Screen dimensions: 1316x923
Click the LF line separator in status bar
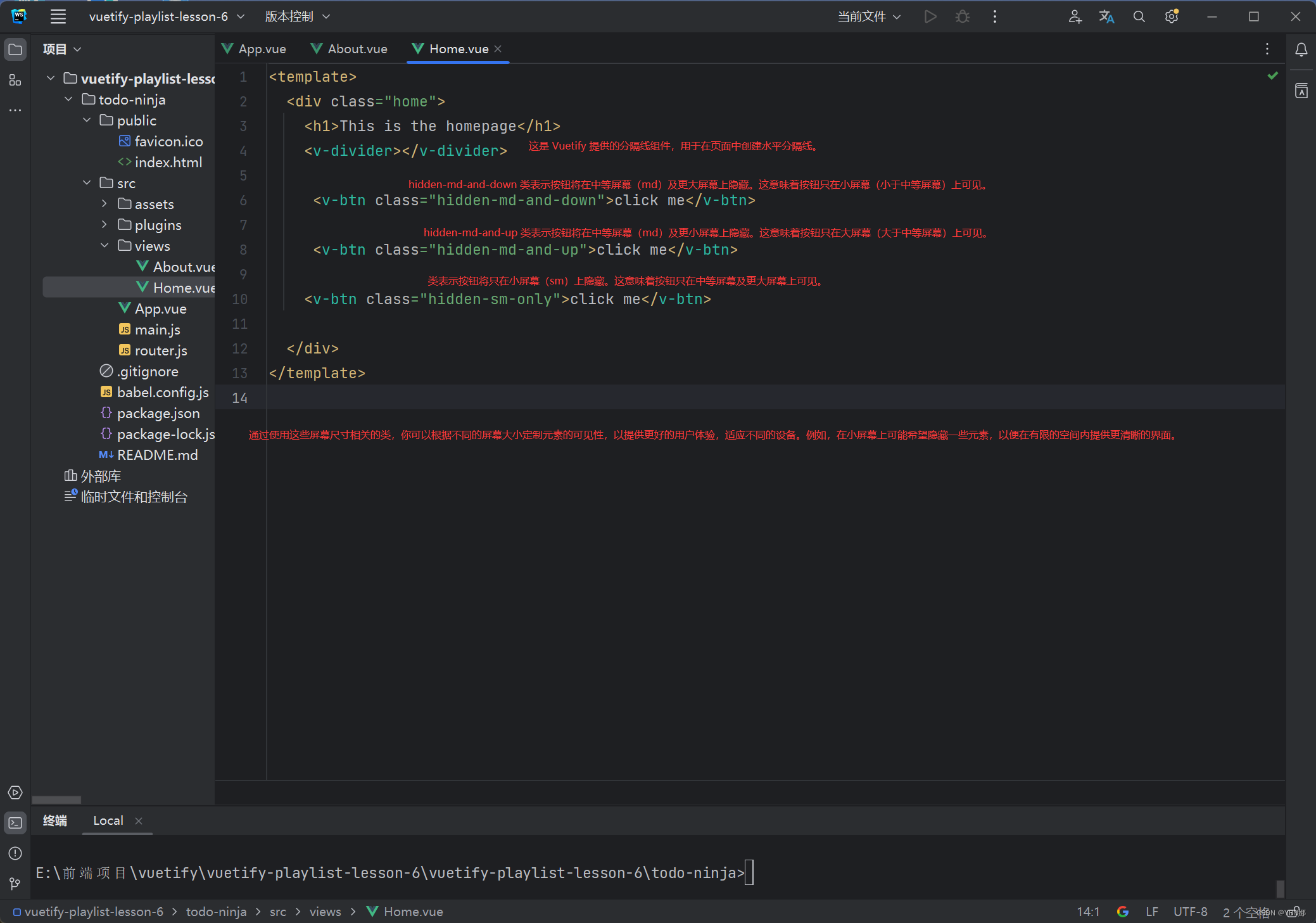click(x=1153, y=912)
